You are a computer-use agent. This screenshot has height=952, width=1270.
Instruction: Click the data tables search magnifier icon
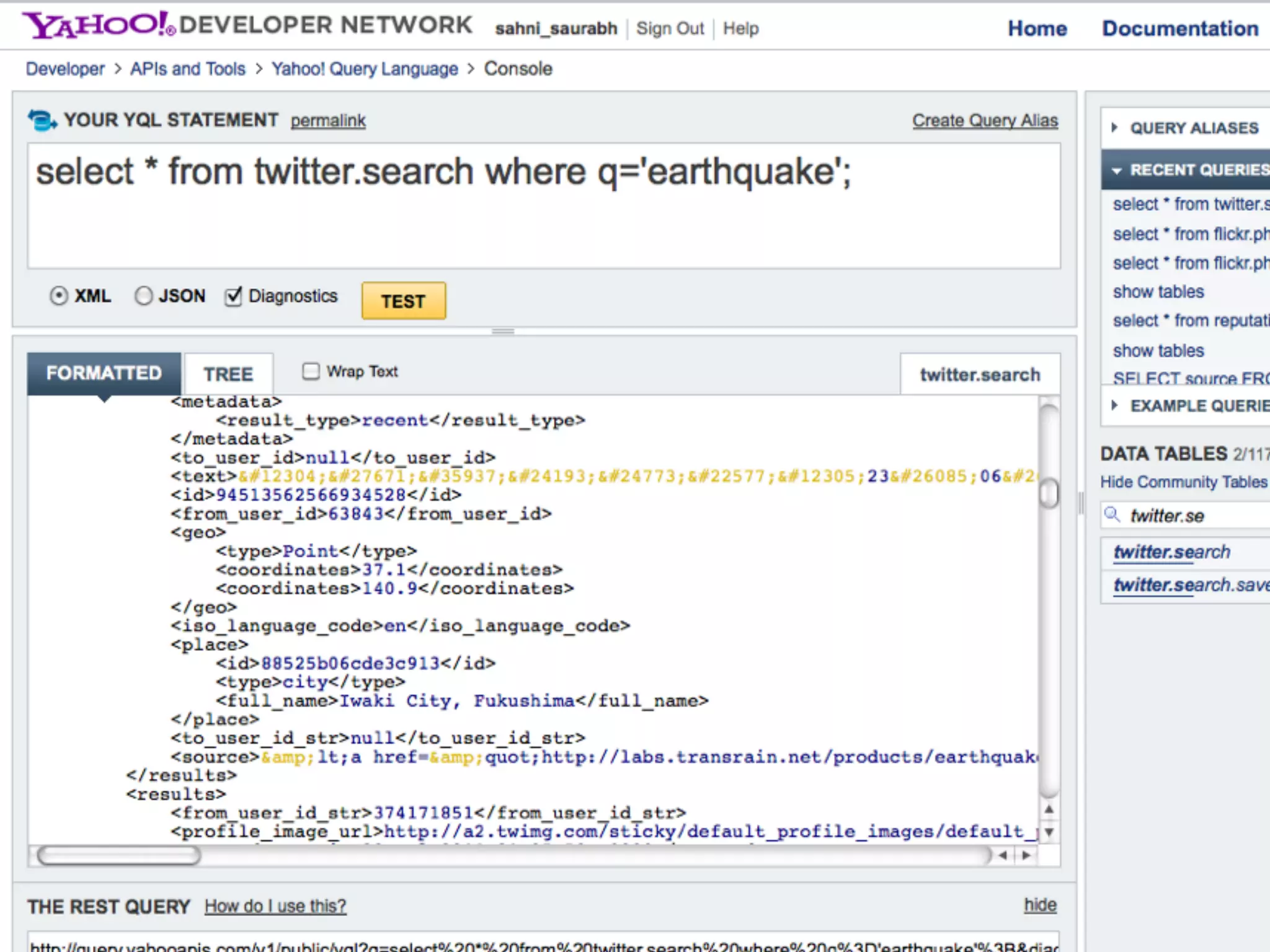pyautogui.click(x=1112, y=514)
